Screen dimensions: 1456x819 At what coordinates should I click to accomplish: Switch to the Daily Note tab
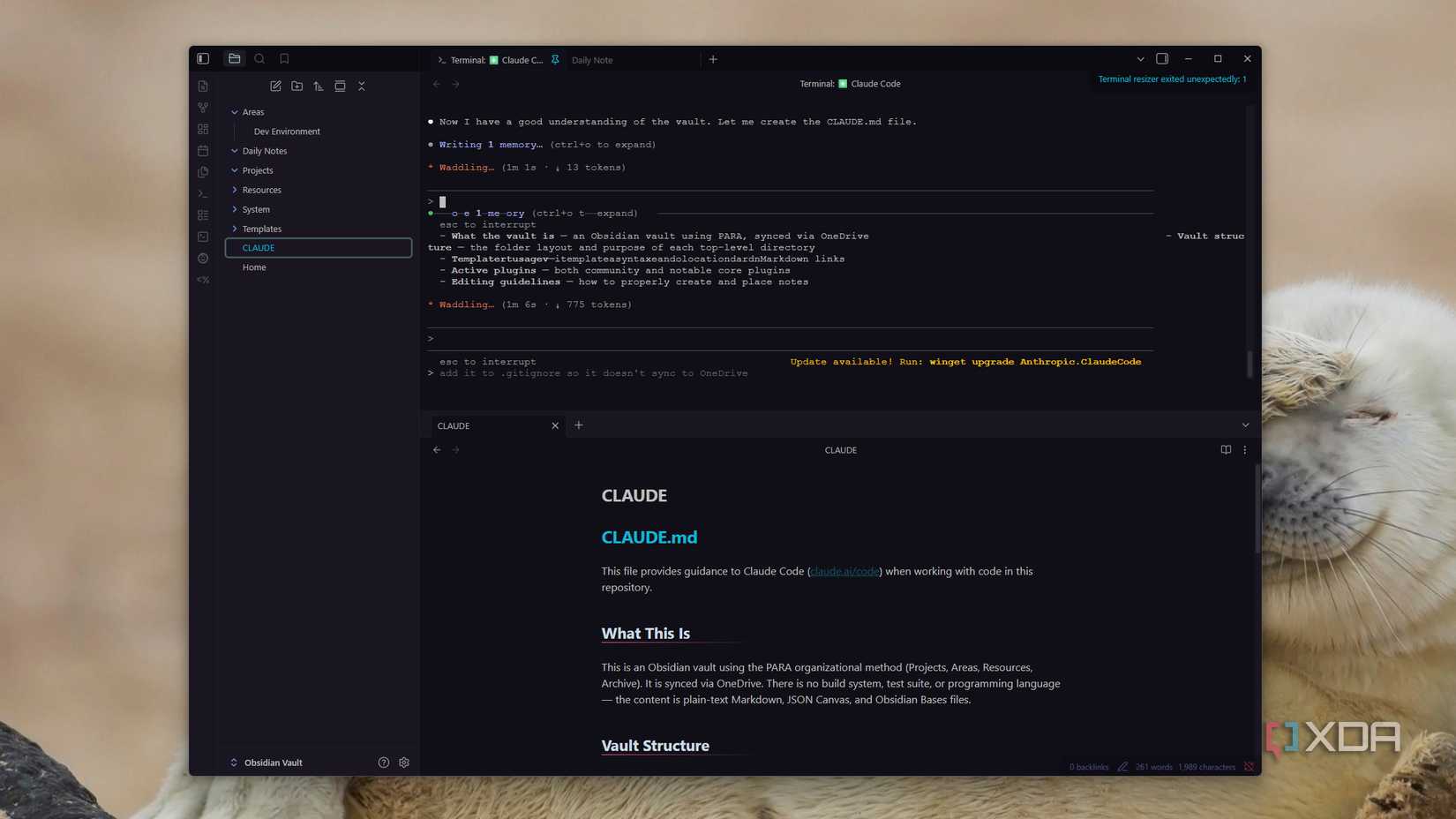tap(592, 60)
